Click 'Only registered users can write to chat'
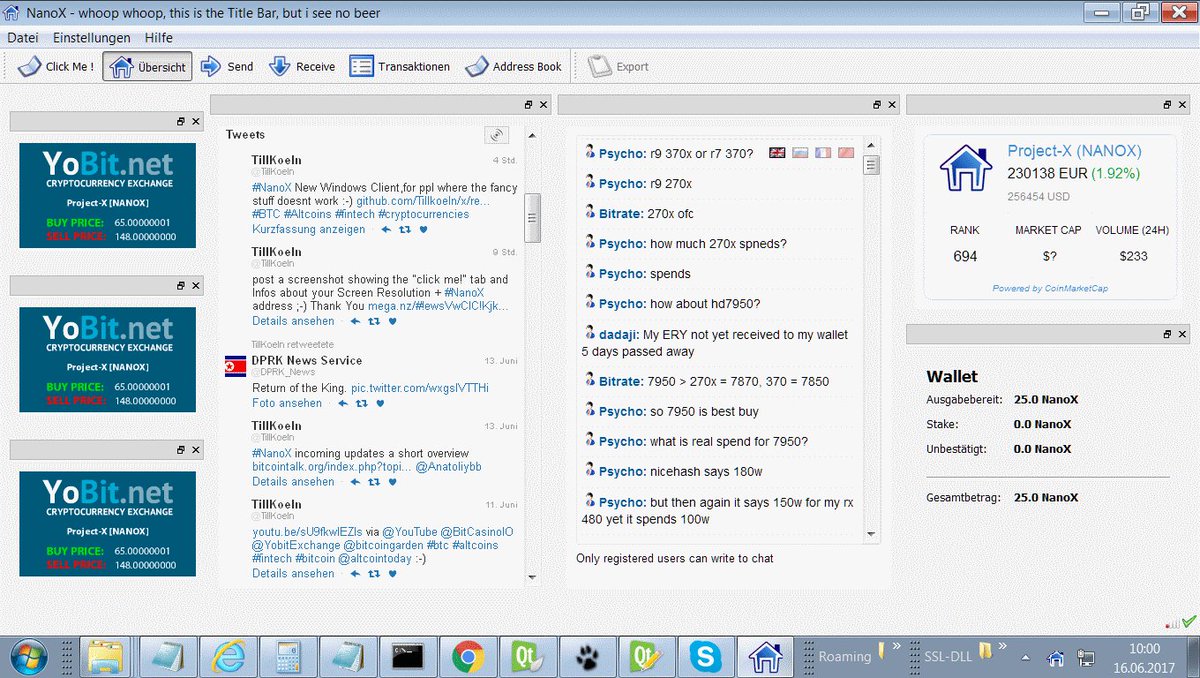The width and height of the screenshot is (1200, 678). coord(675,558)
